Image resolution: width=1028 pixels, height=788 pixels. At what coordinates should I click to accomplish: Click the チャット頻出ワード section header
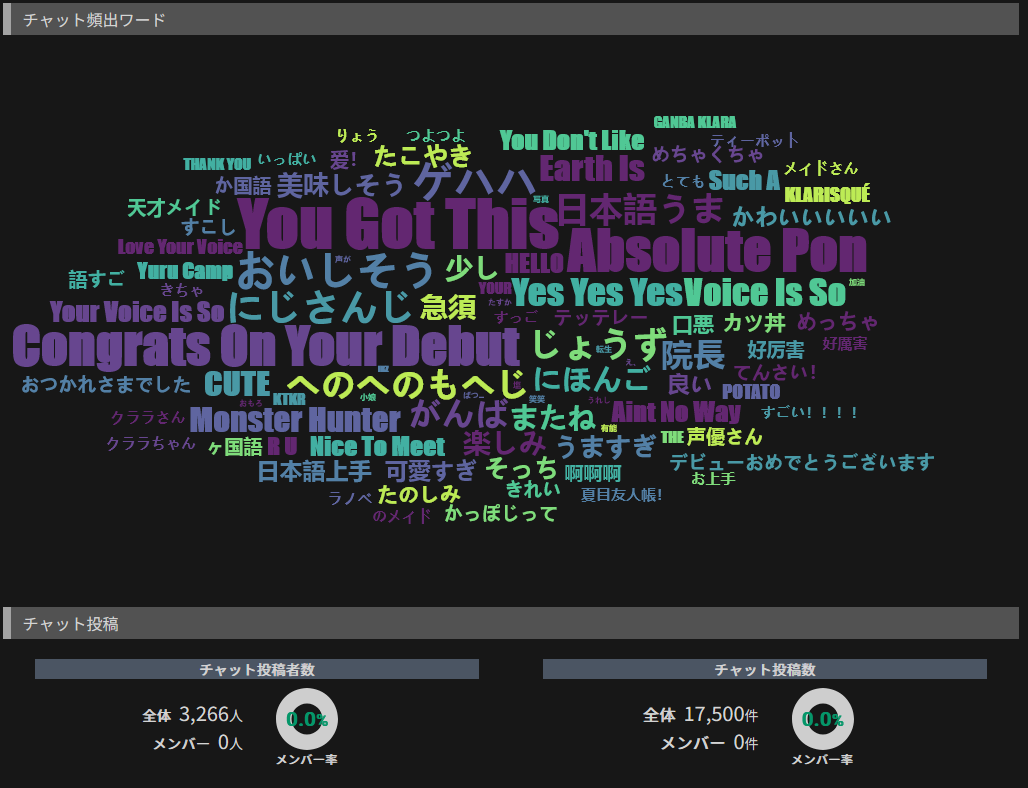pyautogui.click(x=511, y=19)
